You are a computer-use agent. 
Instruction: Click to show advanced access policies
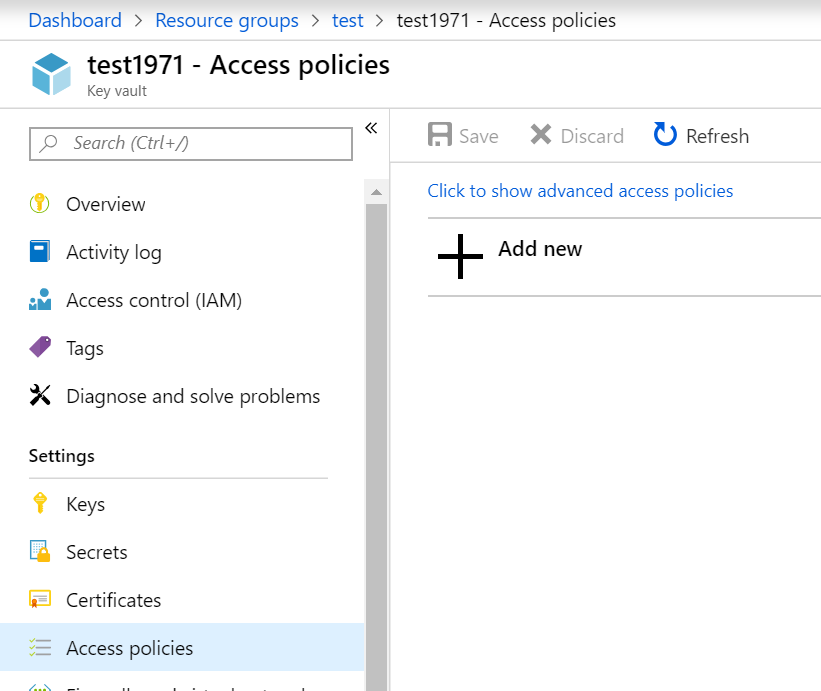(580, 191)
